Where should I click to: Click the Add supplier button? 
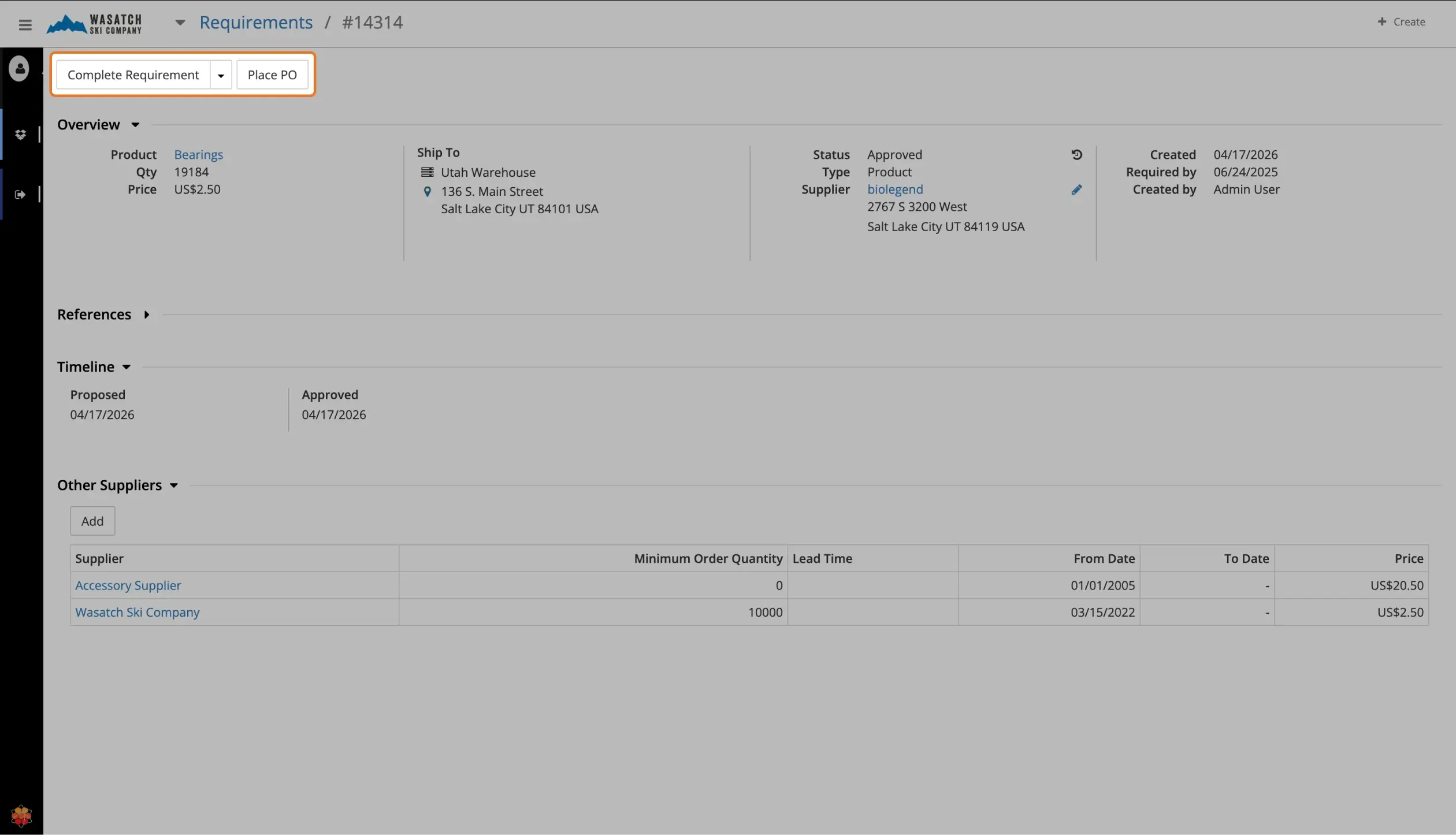(92, 521)
